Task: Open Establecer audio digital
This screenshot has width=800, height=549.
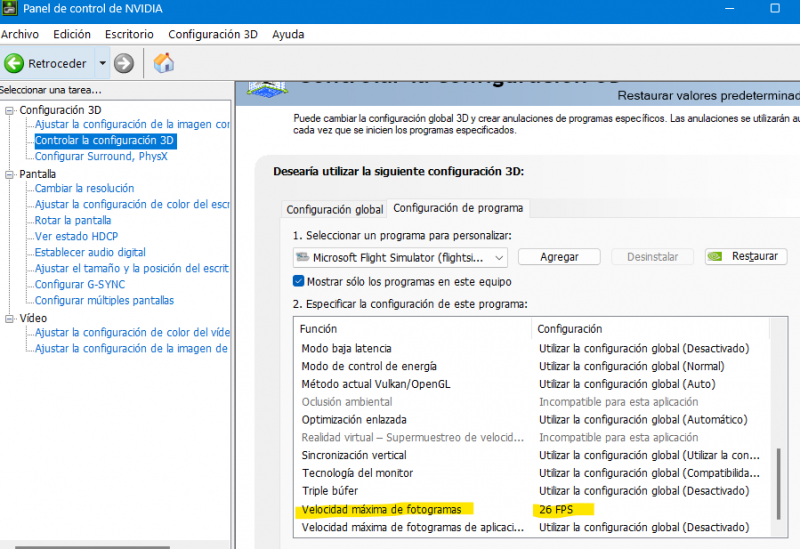Action: (90, 252)
